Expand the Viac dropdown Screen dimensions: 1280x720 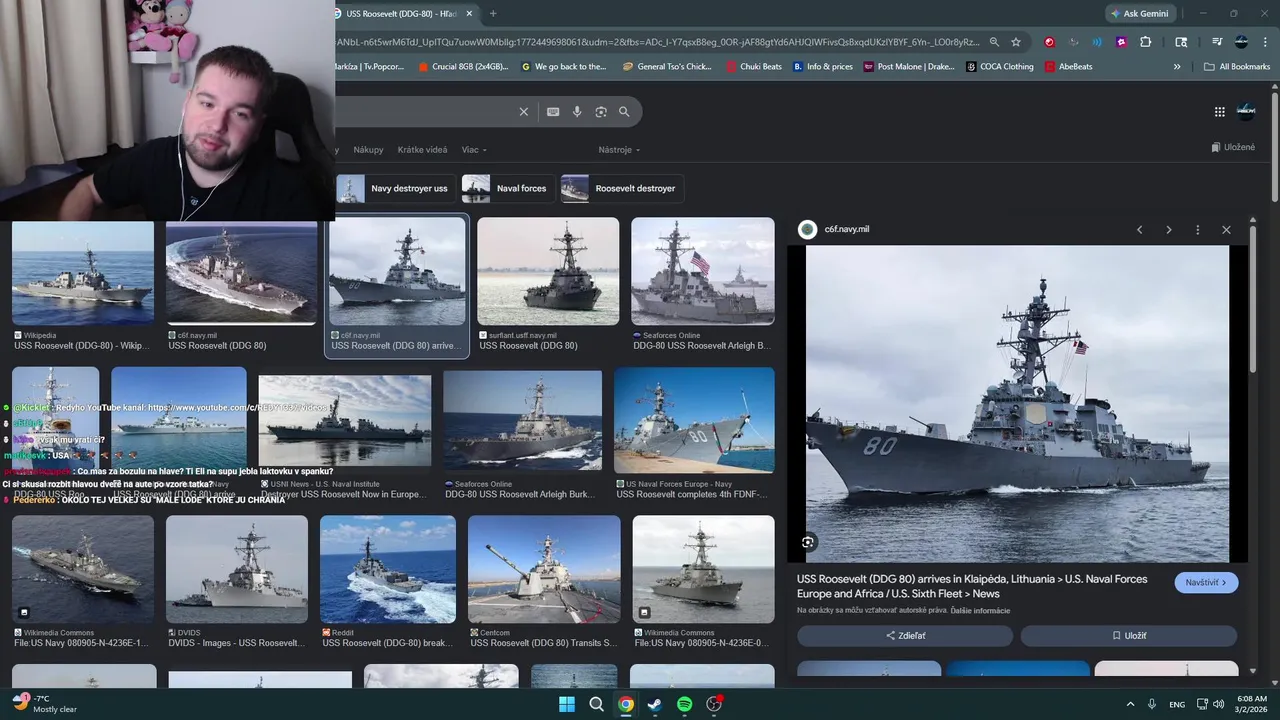tap(474, 150)
